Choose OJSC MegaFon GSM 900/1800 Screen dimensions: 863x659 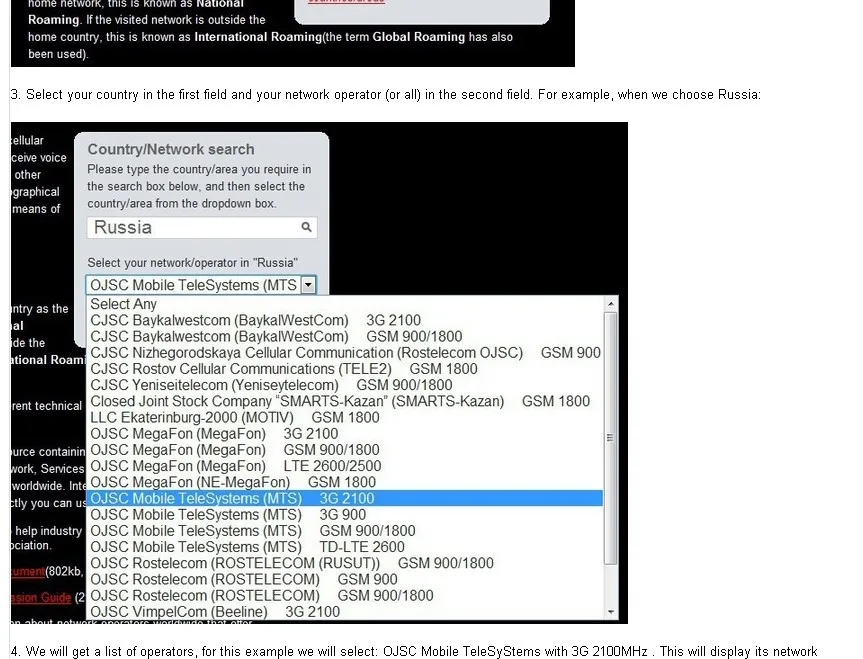pyautogui.click(x=345, y=450)
